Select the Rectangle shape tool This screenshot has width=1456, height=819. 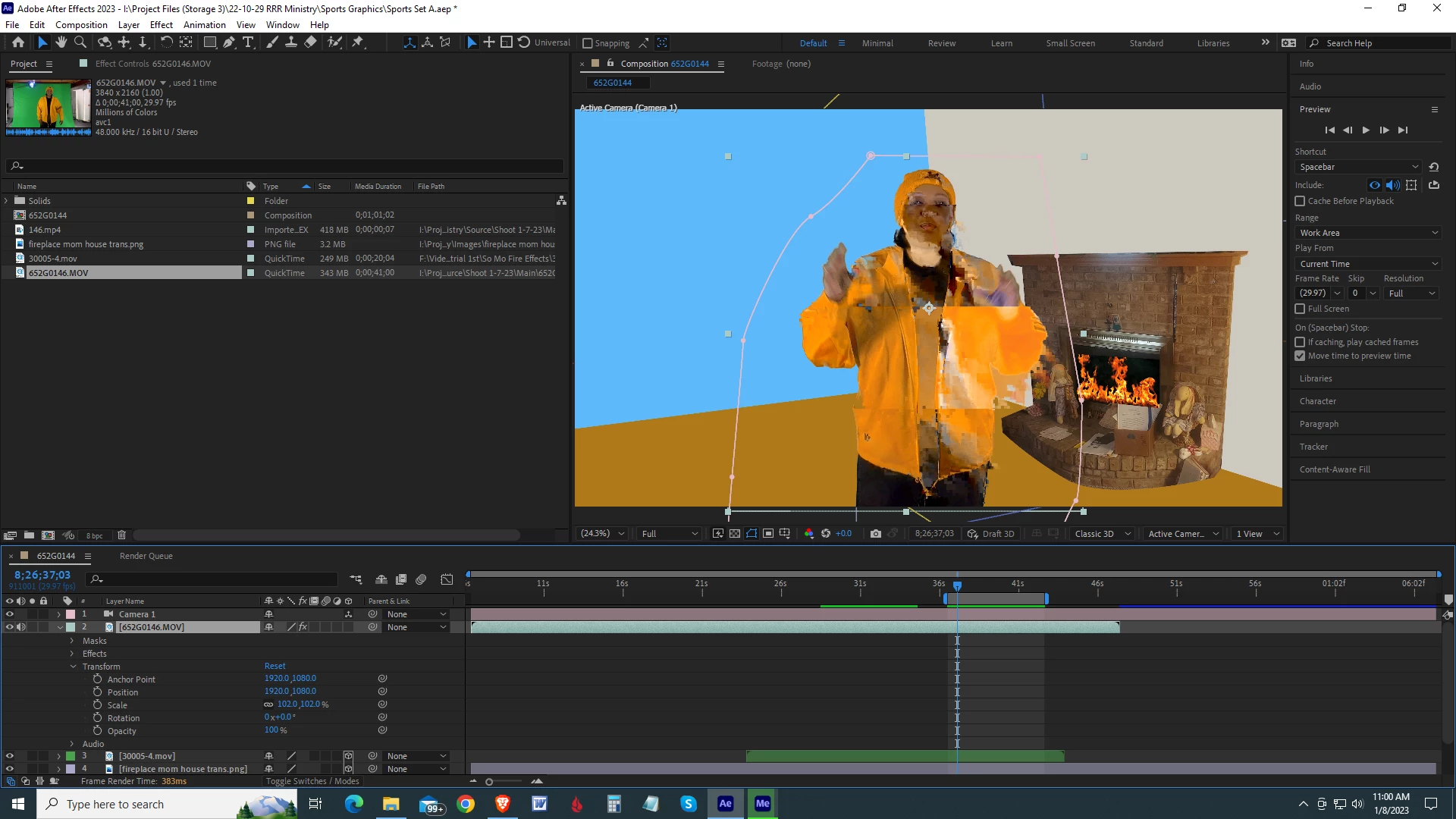click(210, 42)
